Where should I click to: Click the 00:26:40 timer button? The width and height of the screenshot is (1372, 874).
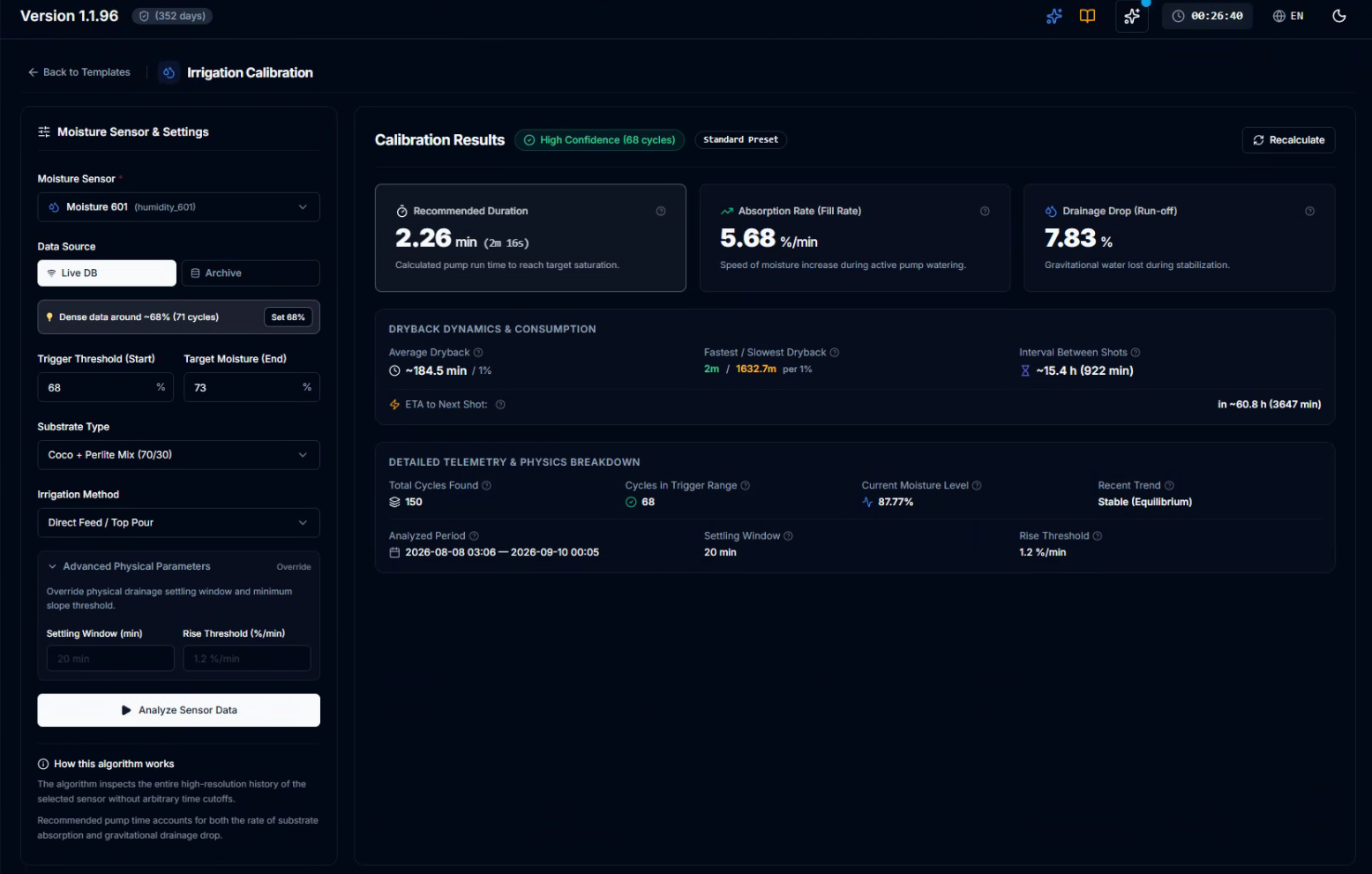1207,16
